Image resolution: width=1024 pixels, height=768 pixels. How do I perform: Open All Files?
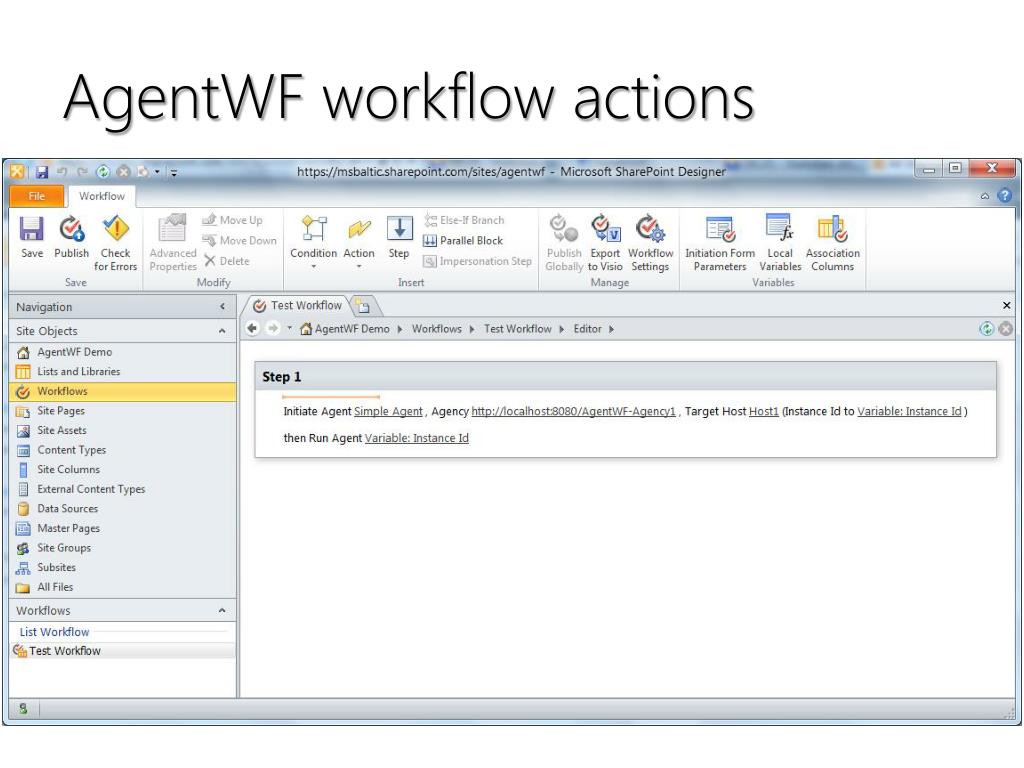(123, 587)
